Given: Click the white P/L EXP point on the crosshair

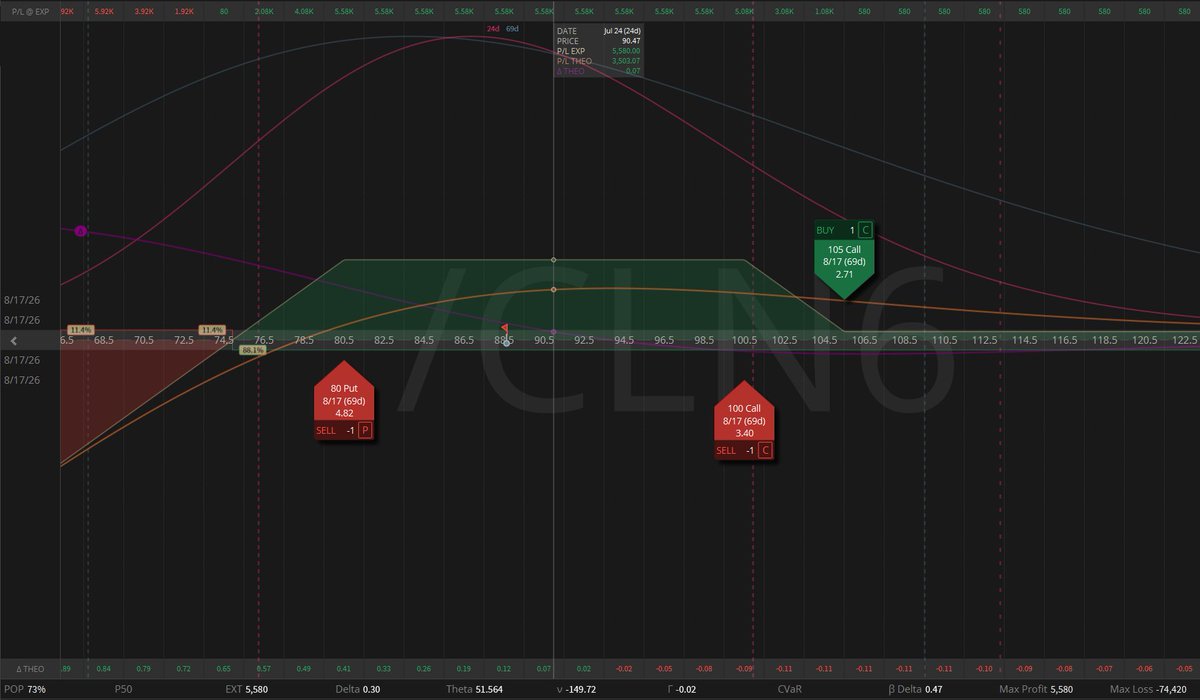Looking at the screenshot, I should point(554,260).
